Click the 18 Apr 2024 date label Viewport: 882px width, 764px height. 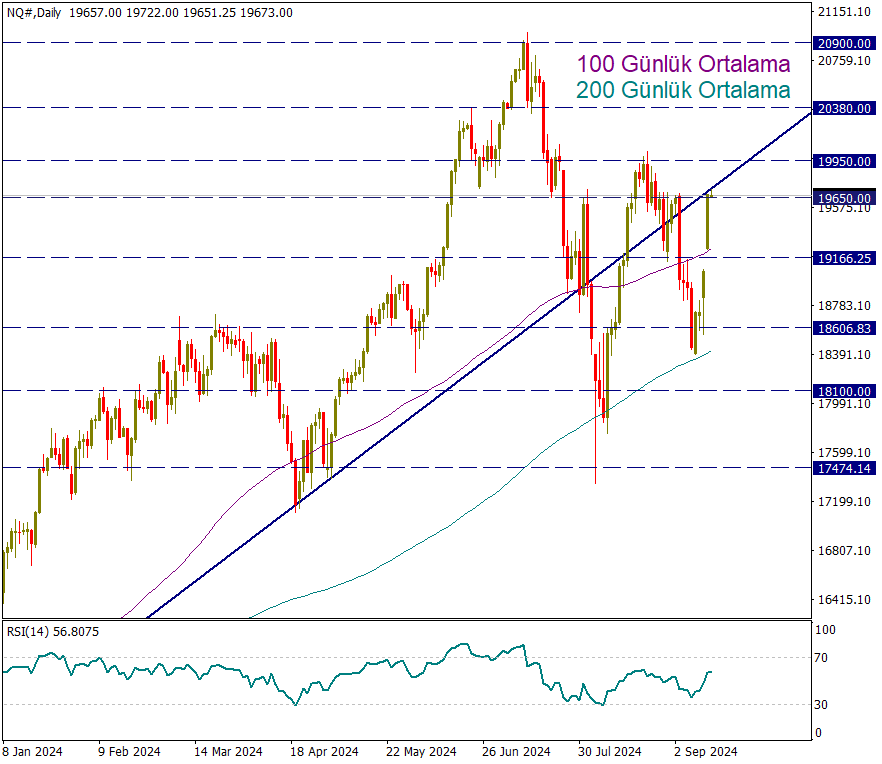324,752
